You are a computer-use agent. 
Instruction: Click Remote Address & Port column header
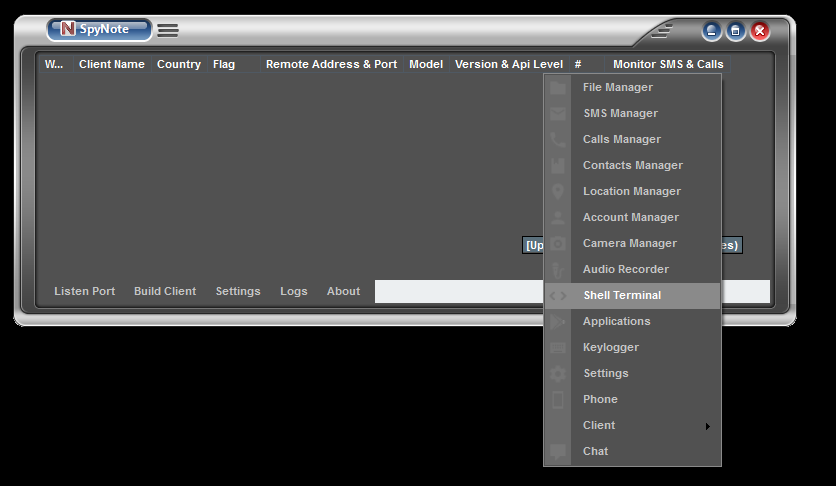coord(332,64)
